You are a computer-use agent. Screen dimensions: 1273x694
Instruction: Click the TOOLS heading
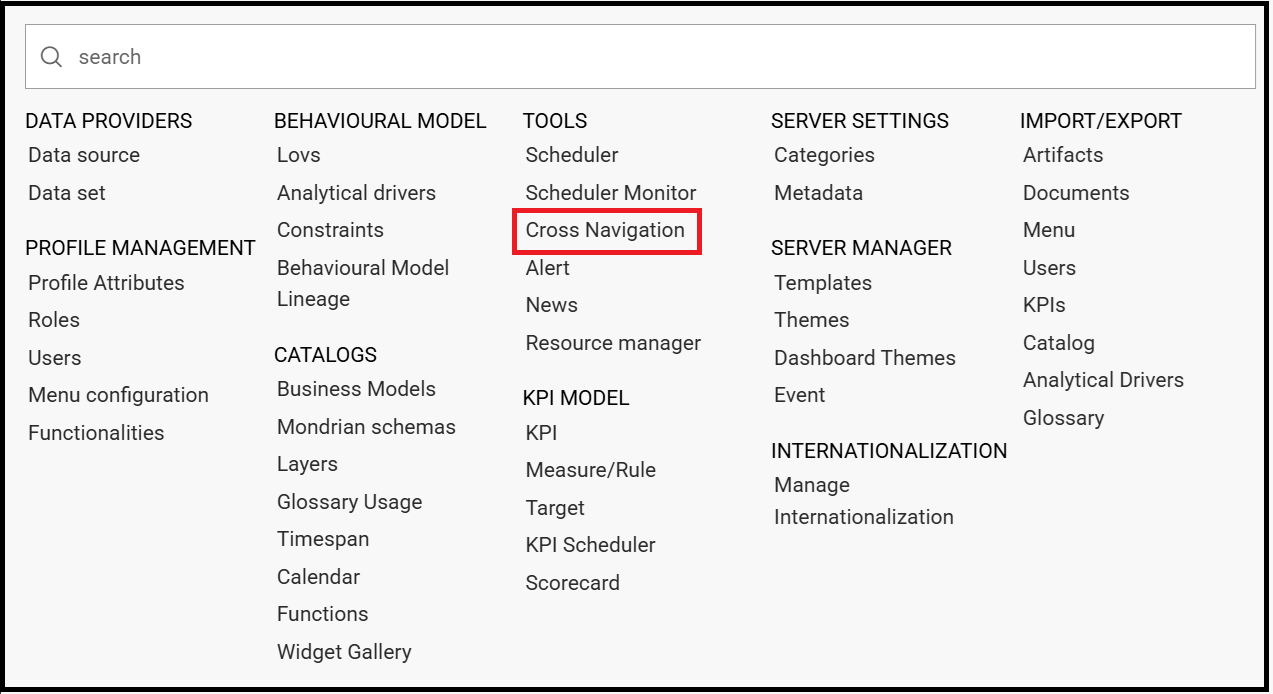click(x=555, y=121)
